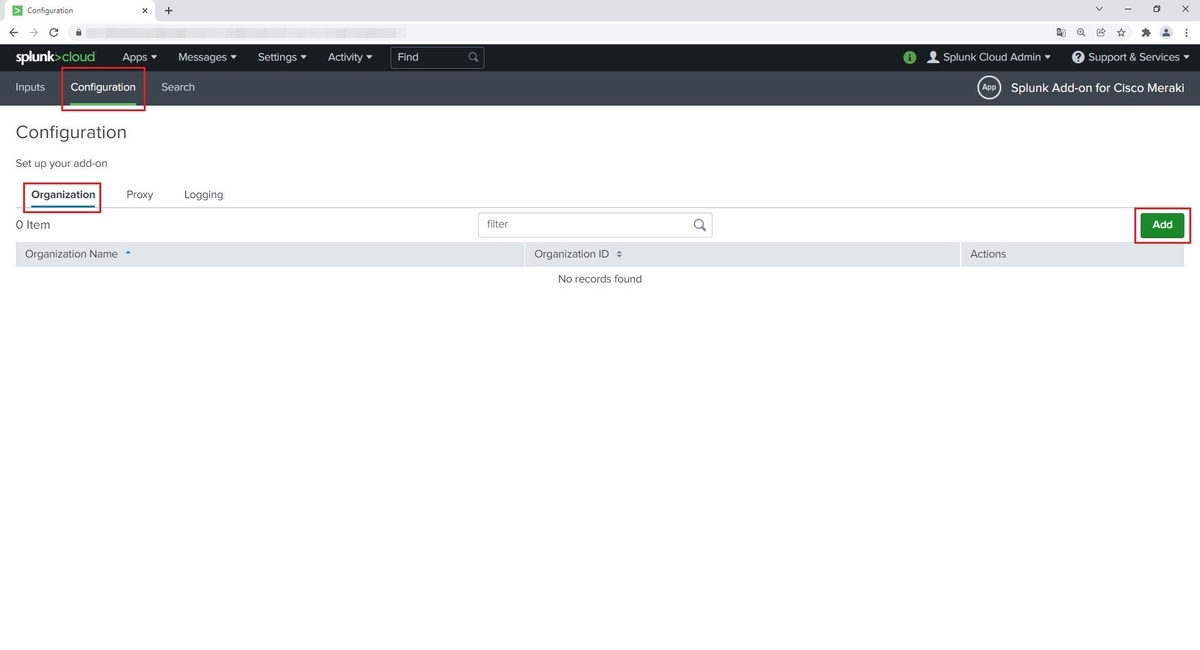Switch to the Proxy tab
Image resolution: width=1200 pixels, height=650 pixels.
click(139, 194)
